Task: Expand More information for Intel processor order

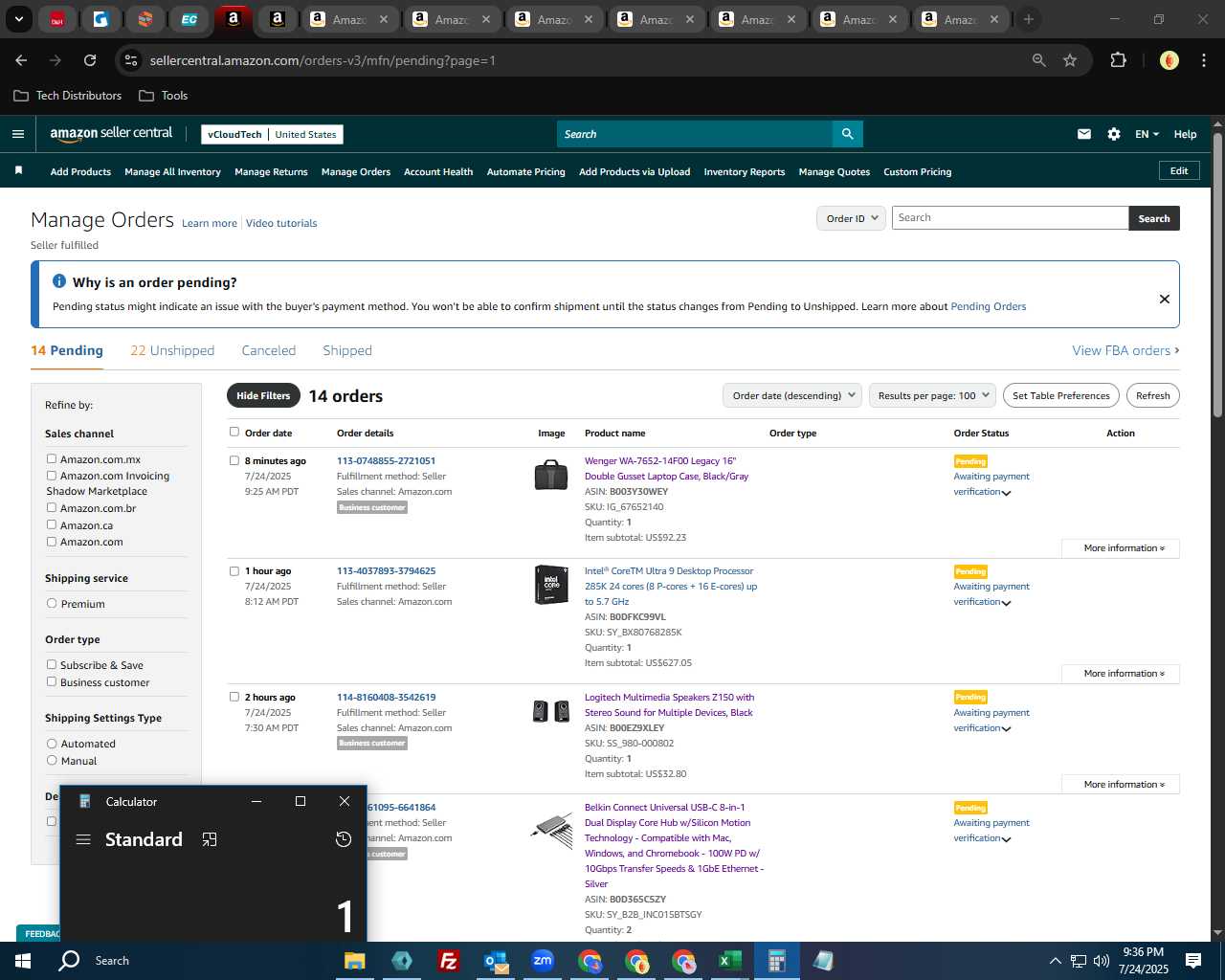Action: (x=1121, y=674)
